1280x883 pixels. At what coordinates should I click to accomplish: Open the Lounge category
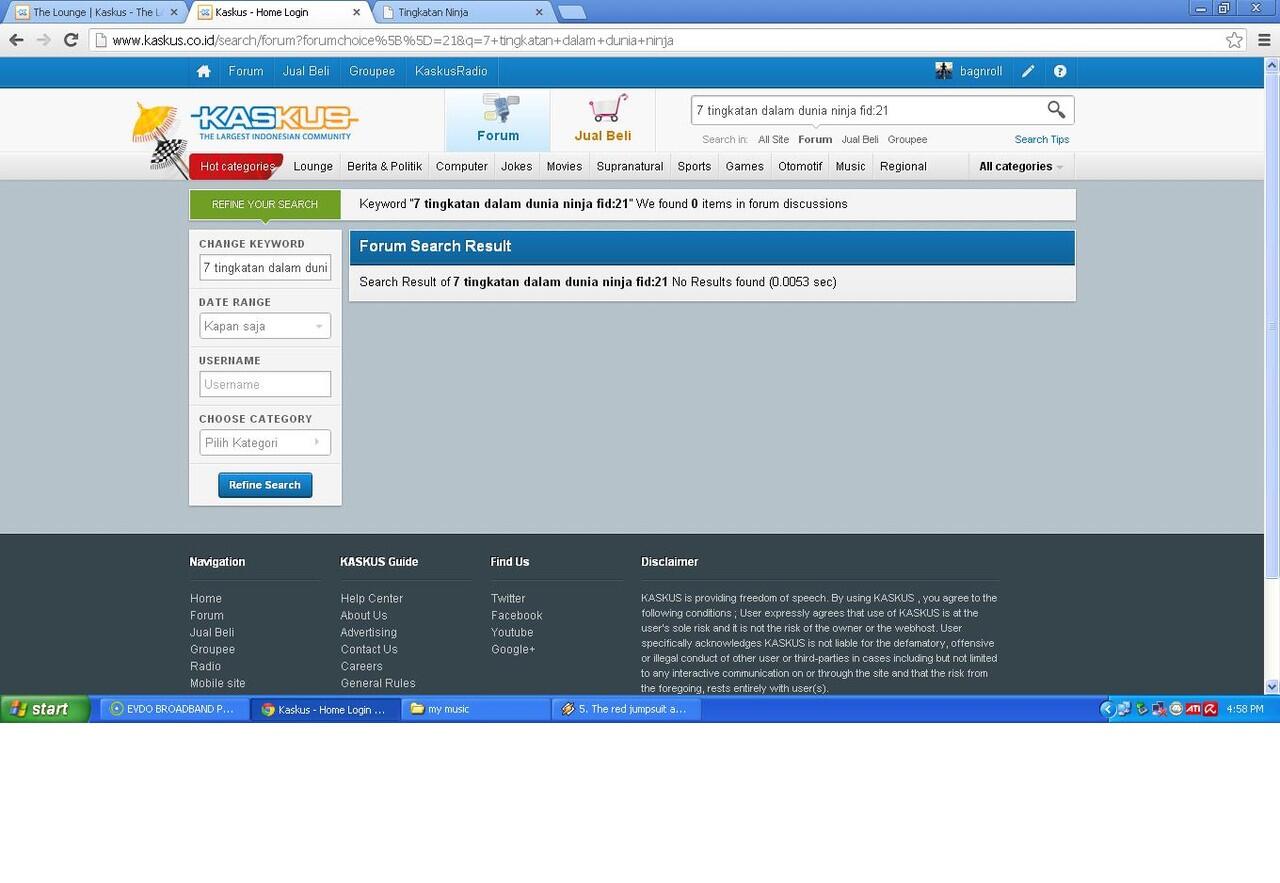click(313, 167)
